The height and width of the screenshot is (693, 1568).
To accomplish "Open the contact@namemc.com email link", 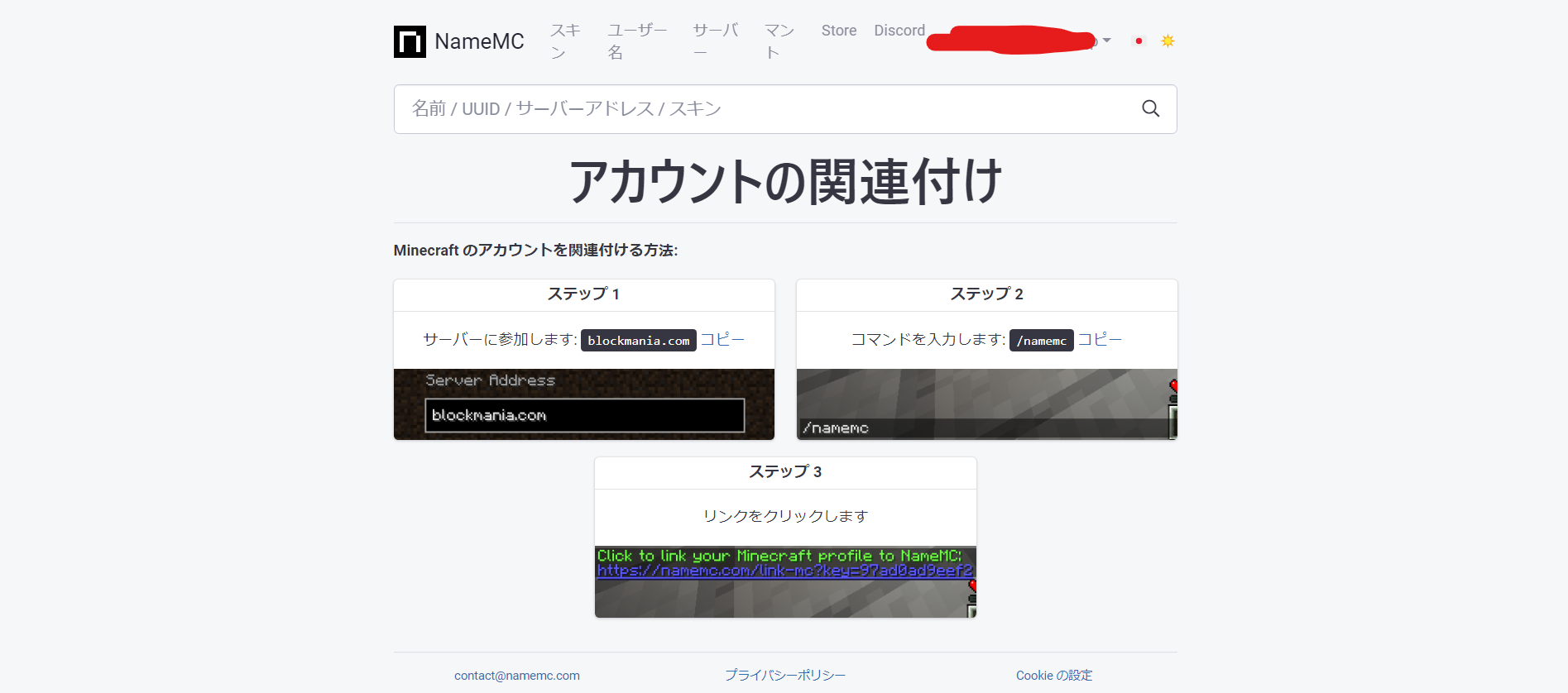I will pos(517,676).
